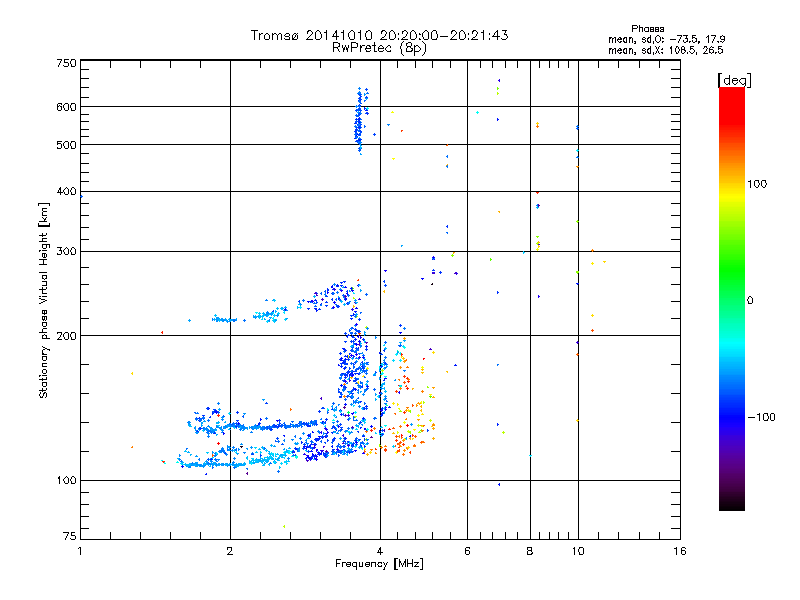Image resolution: width=800 pixels, height=600 pixels.
Task: Click the Phases heading in the statistics block
Action: pyautogui.click(x=647, y=29)
